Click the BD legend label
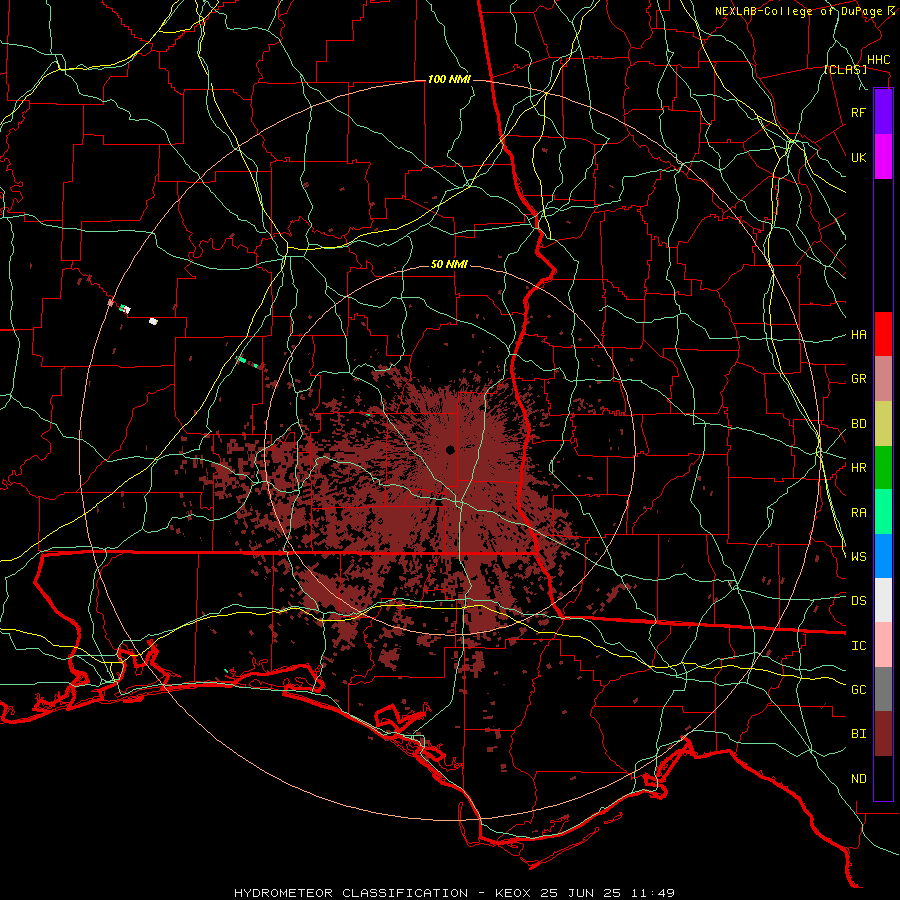This screenshot has width=900, height=900. [859, 424]
